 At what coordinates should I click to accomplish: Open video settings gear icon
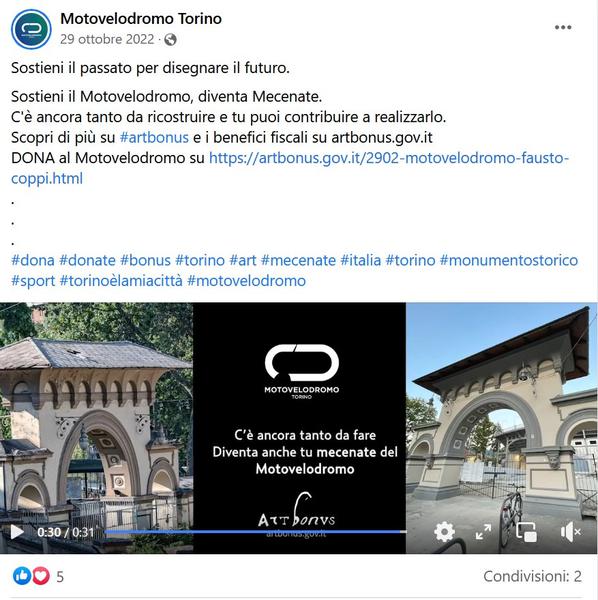coord(444,532)
